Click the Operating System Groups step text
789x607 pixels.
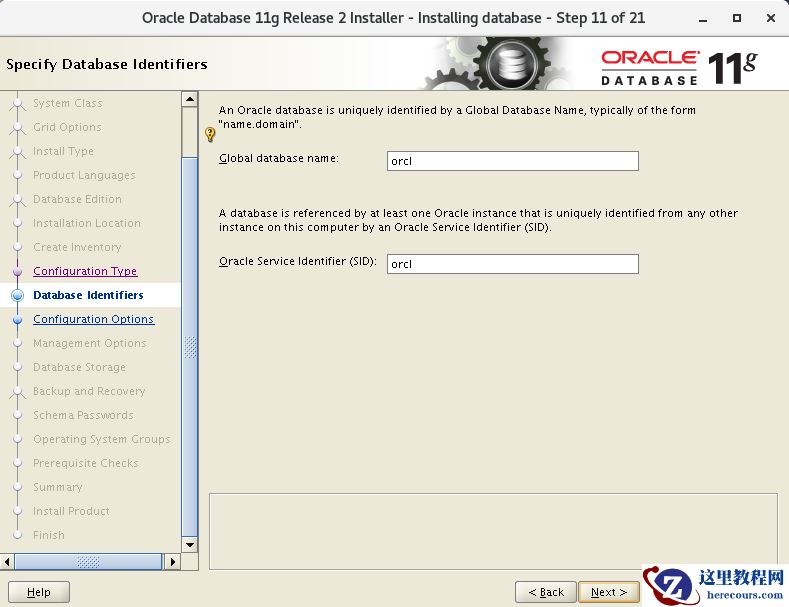tap(102, 439)
